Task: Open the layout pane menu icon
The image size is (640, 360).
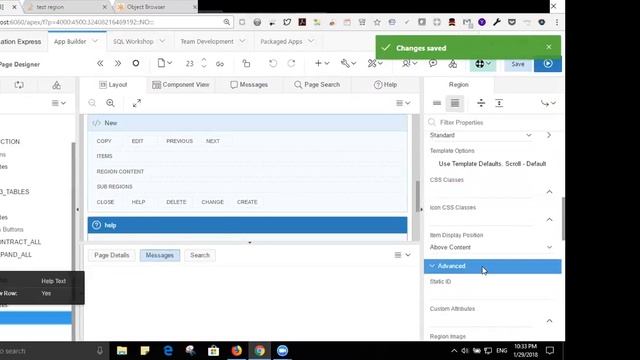Action: 403,103
